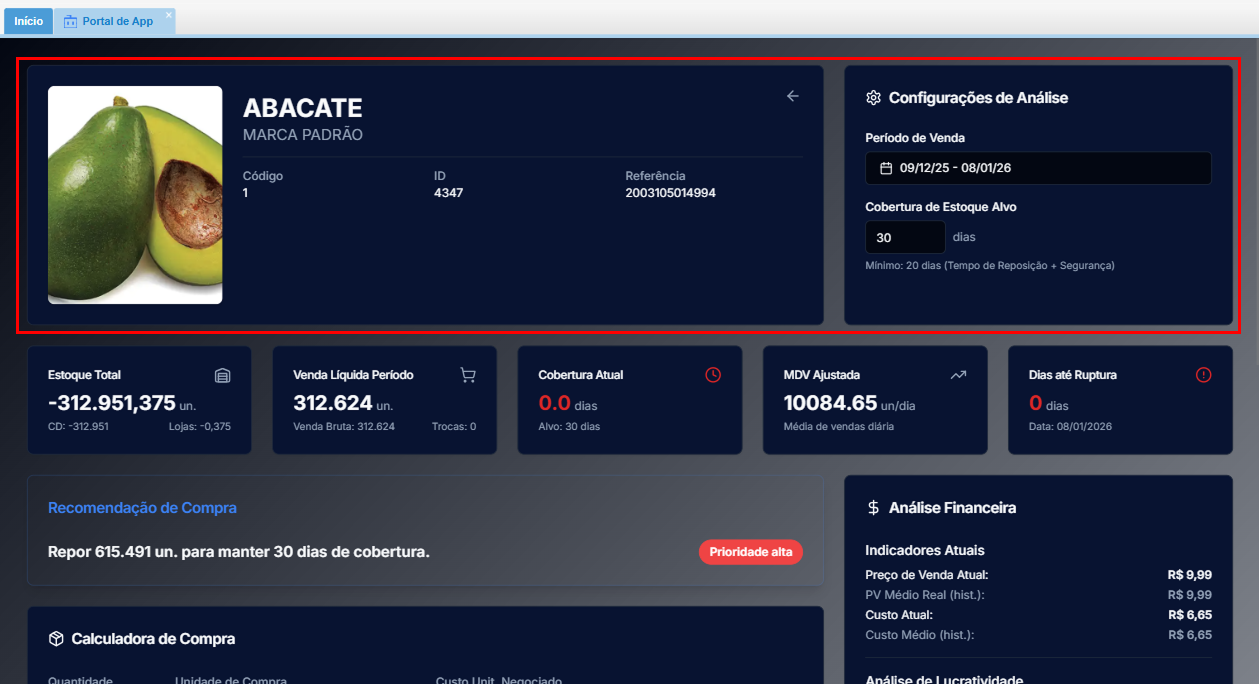
Task: Edit the Cobertura de Estoque Alvo days field
Action: tap(904, 238)
